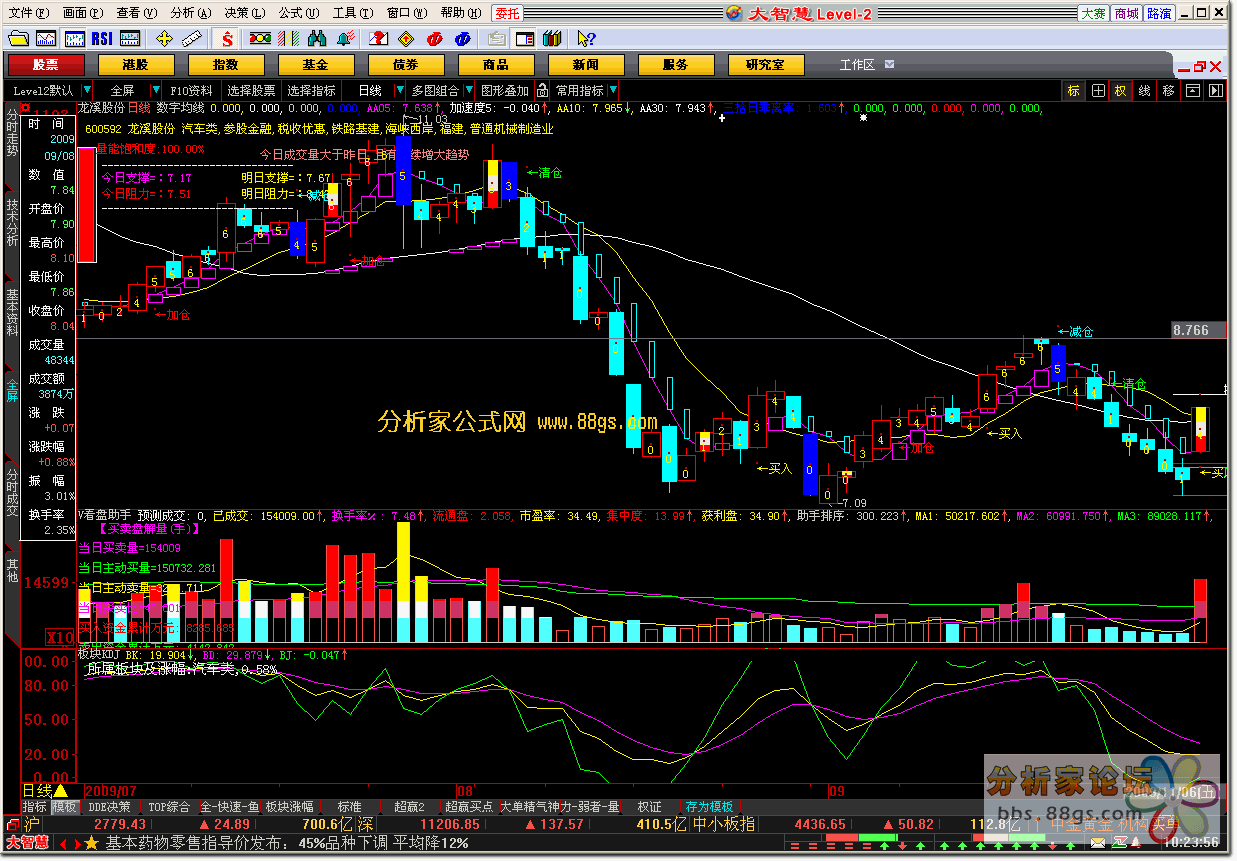Image resolution: width=1237 pixels, height=861 pixels.
Task: Open the binoculars search icon
Action: coord(318,39)
